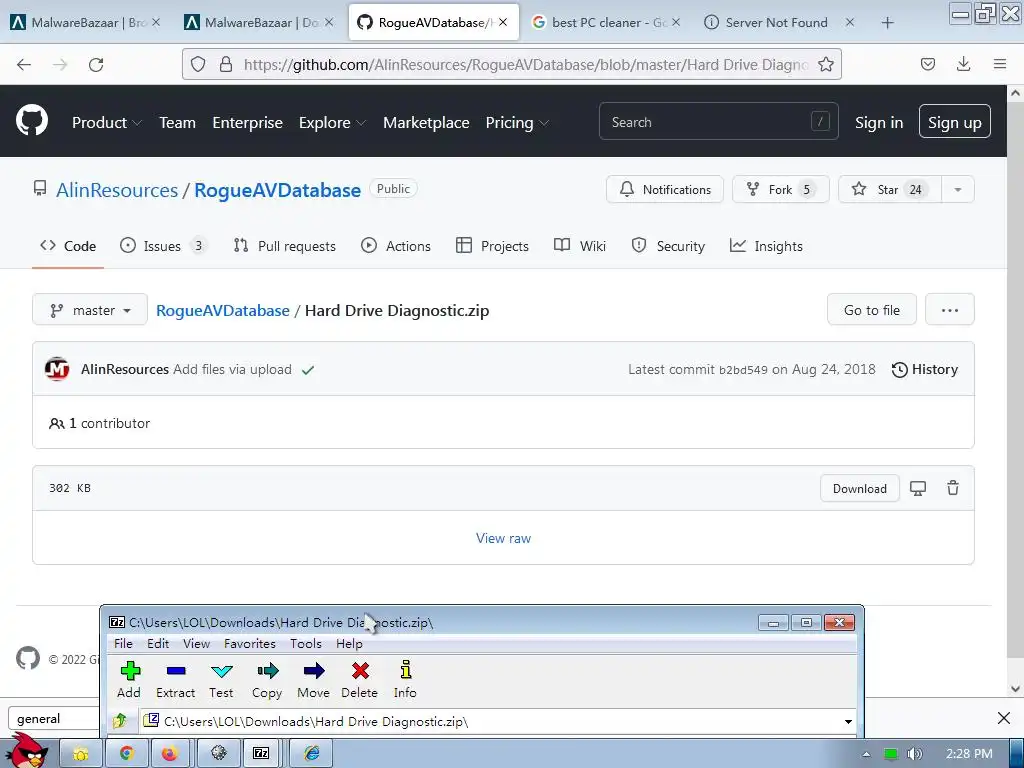Click the 7-Zip Info toolbar icon
The height and width of the screenshot is (768, 1024).
pyautogui.click(x=405, y=679)
